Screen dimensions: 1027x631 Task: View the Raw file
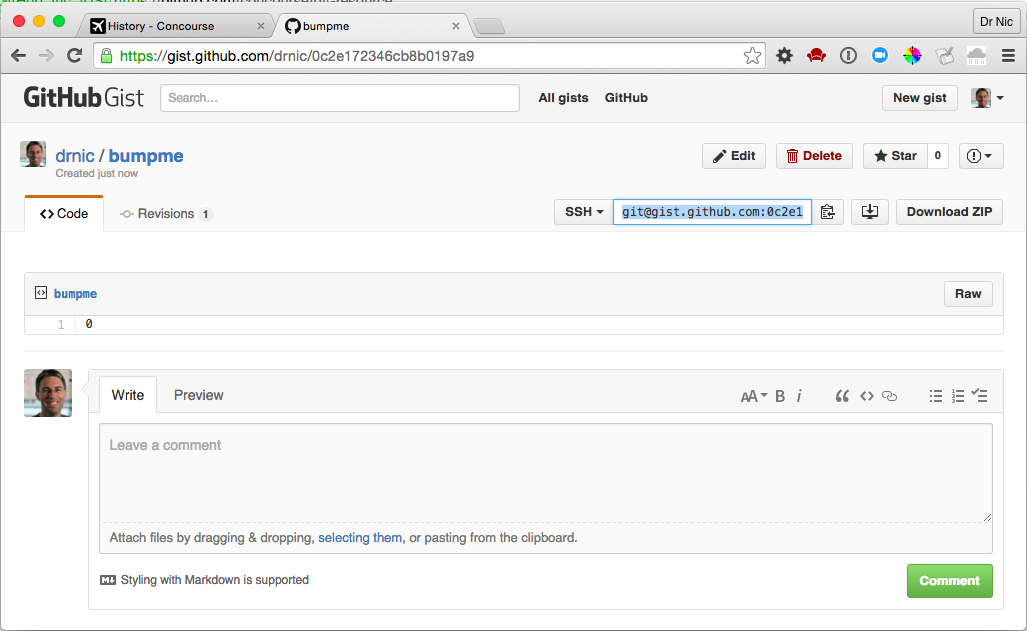point(968,294)
